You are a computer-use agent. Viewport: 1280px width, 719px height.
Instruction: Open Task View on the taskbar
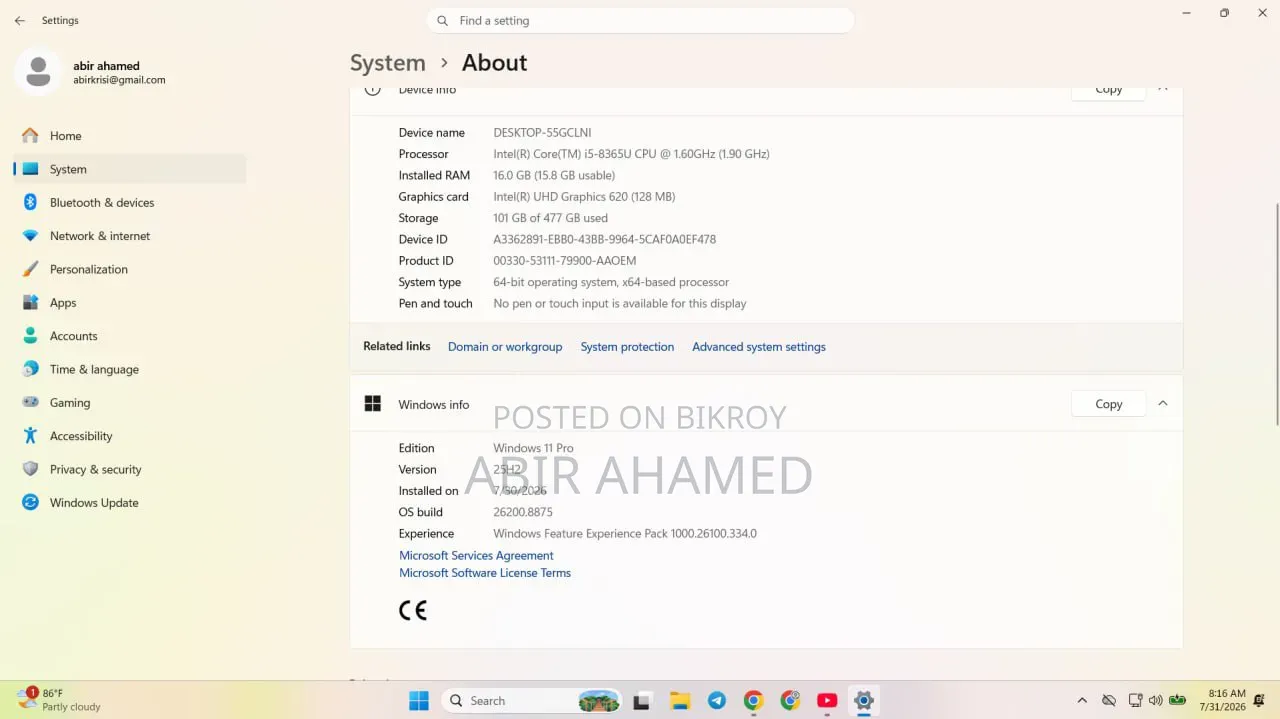tap(643, 701)
